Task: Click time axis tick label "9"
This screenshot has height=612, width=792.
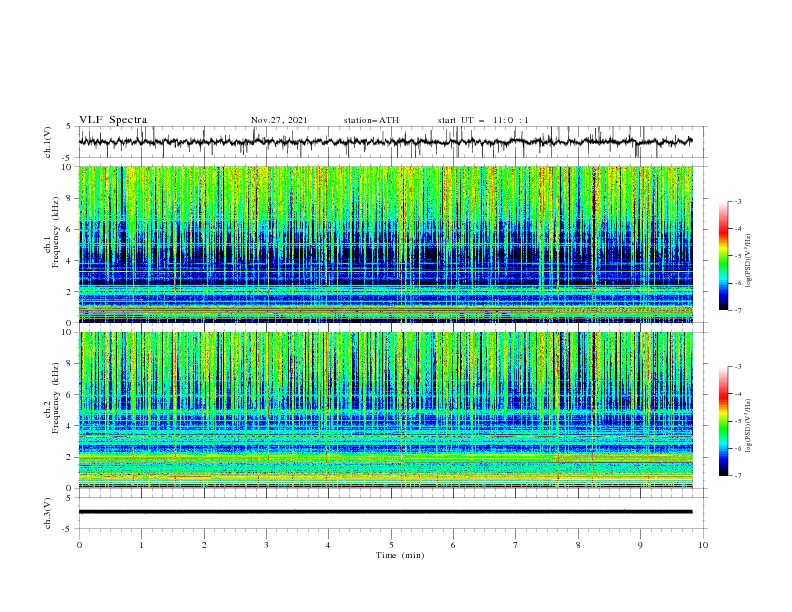Action: [640, 545]
